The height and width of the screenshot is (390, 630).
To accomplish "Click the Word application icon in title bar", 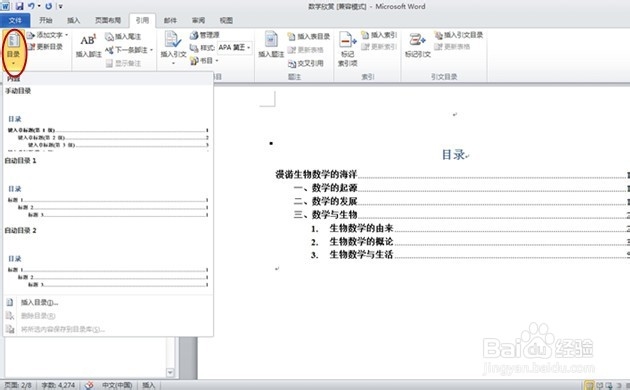I will coord(5,6).
